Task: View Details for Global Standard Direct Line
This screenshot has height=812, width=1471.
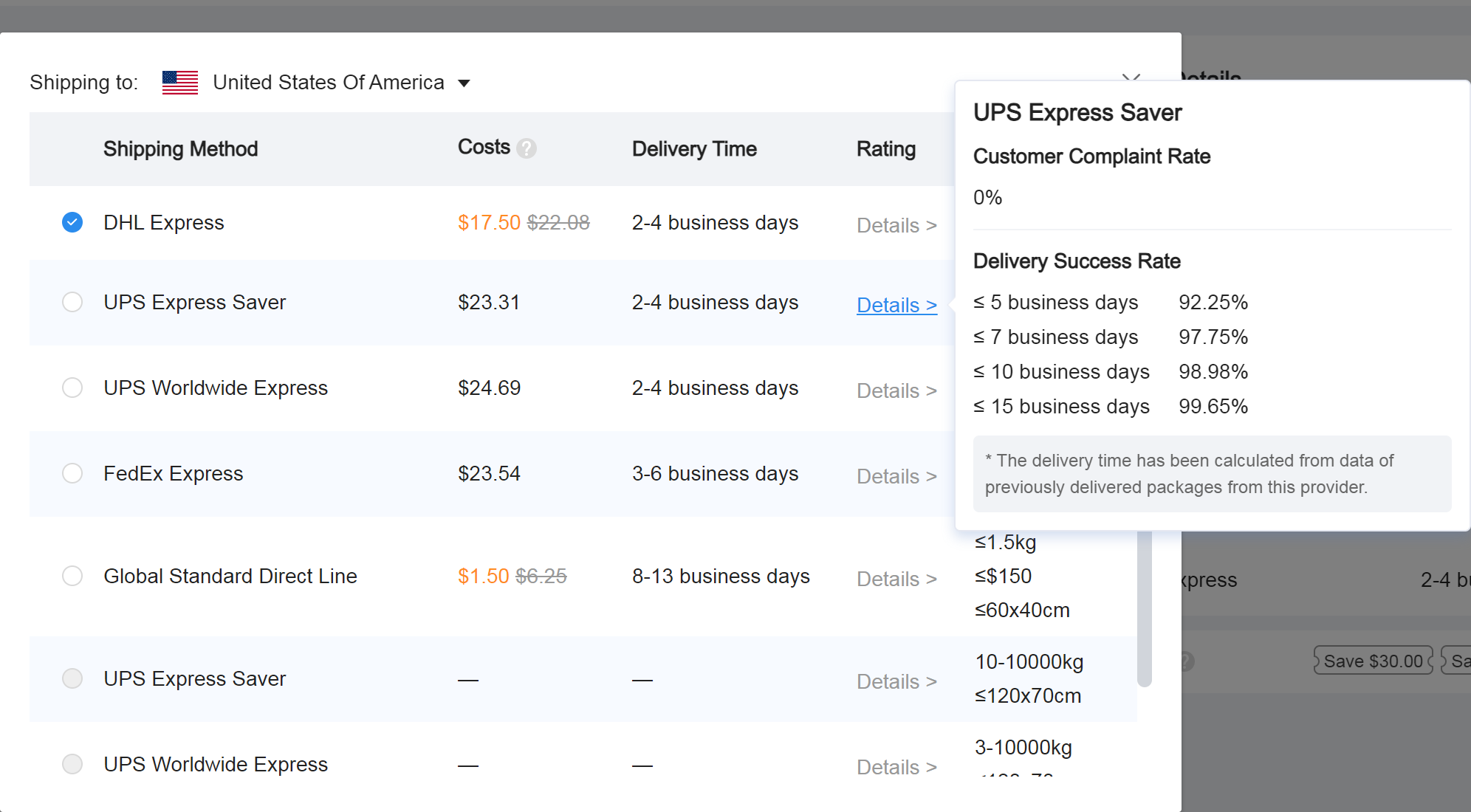Action: pyautogui.click(x=896, y=579)
